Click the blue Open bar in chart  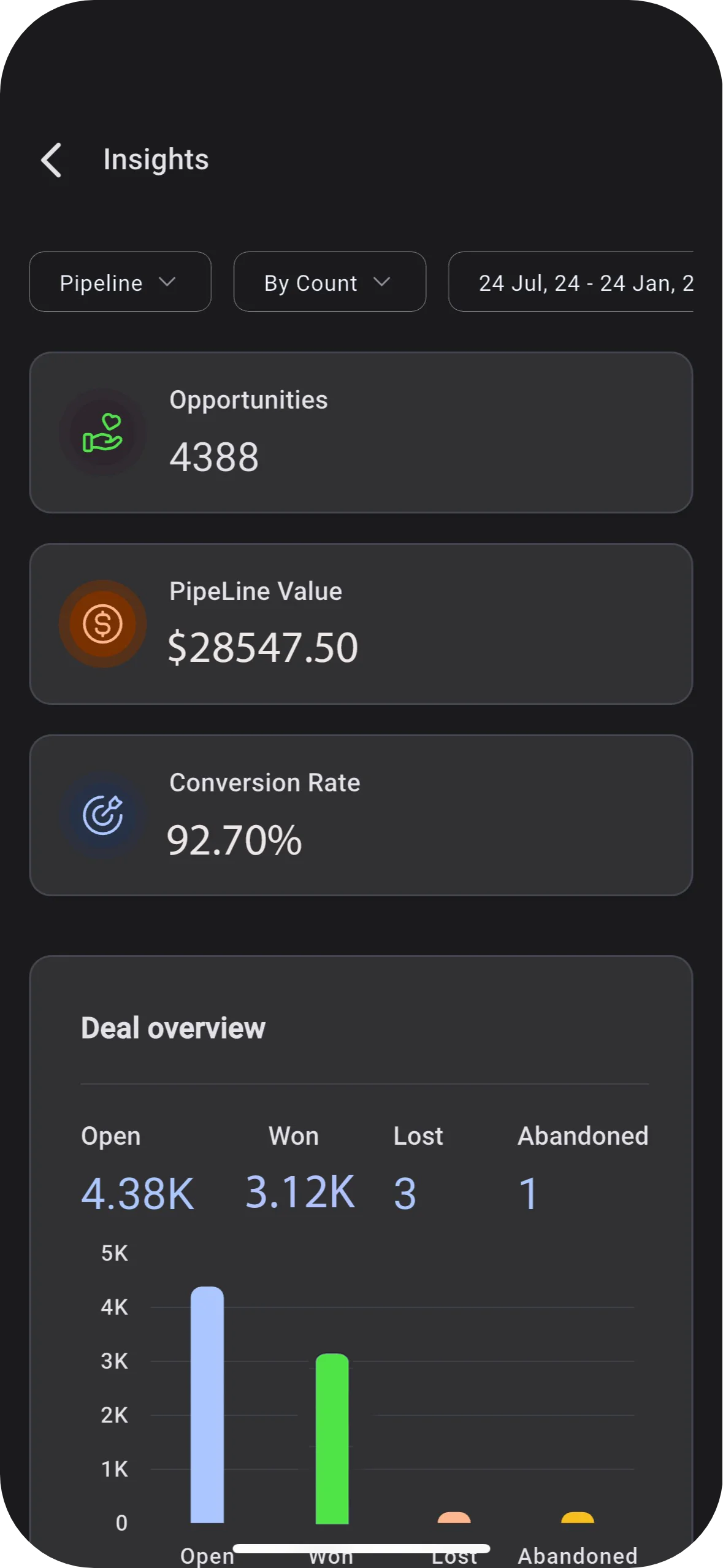[207, 1405]
